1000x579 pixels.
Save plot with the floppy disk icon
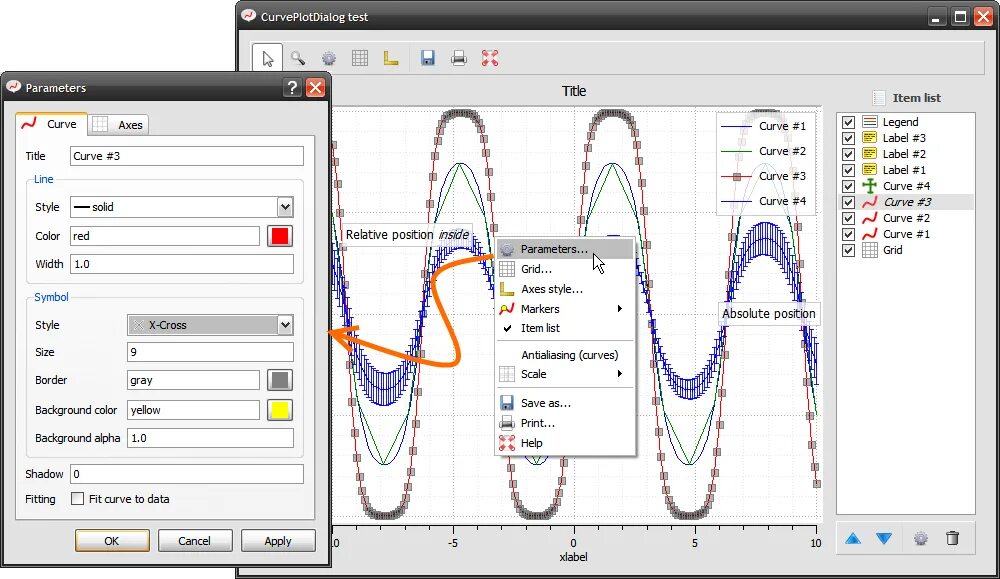(428, 59)
